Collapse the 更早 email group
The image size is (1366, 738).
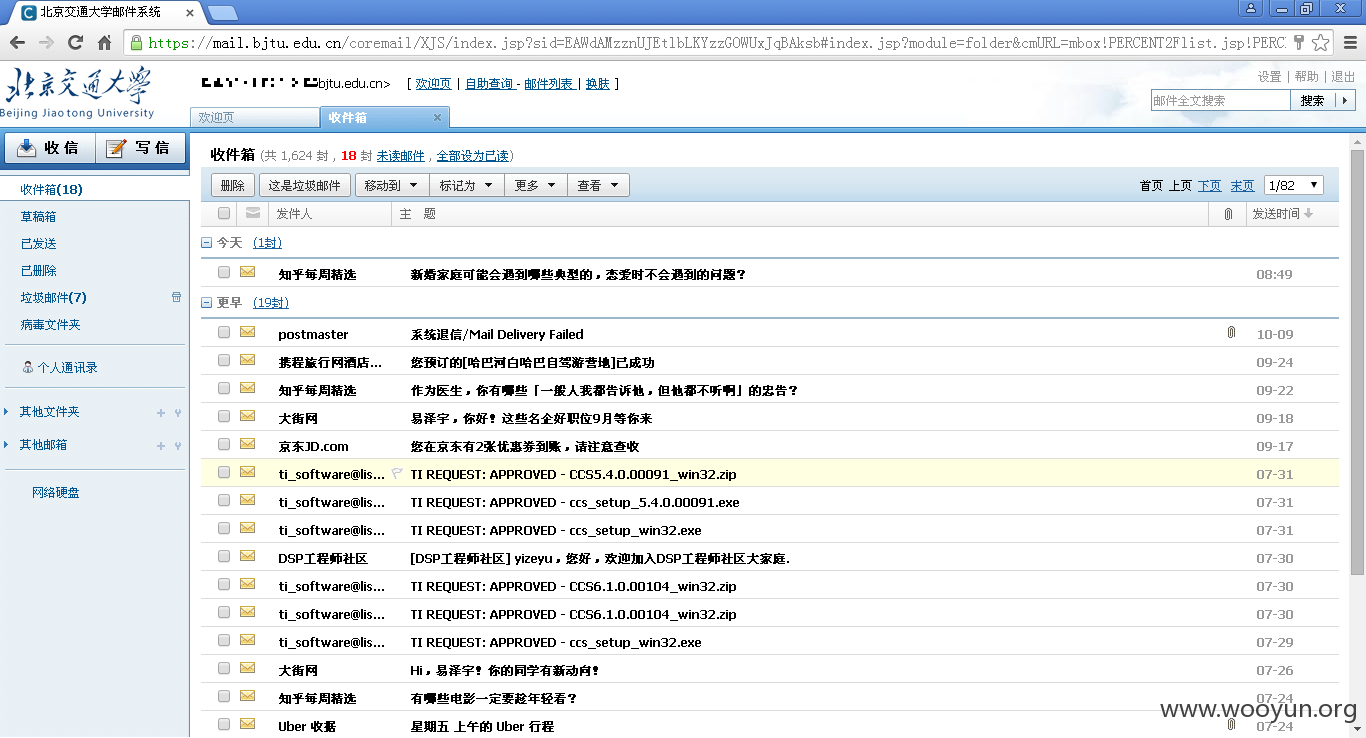206,303
